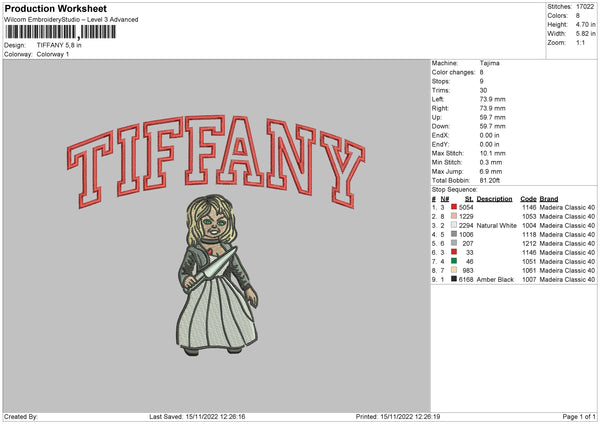Choose the Natural White thread swatch
Viewport: 600px width, 424px height.
click(x=452, y=225)
